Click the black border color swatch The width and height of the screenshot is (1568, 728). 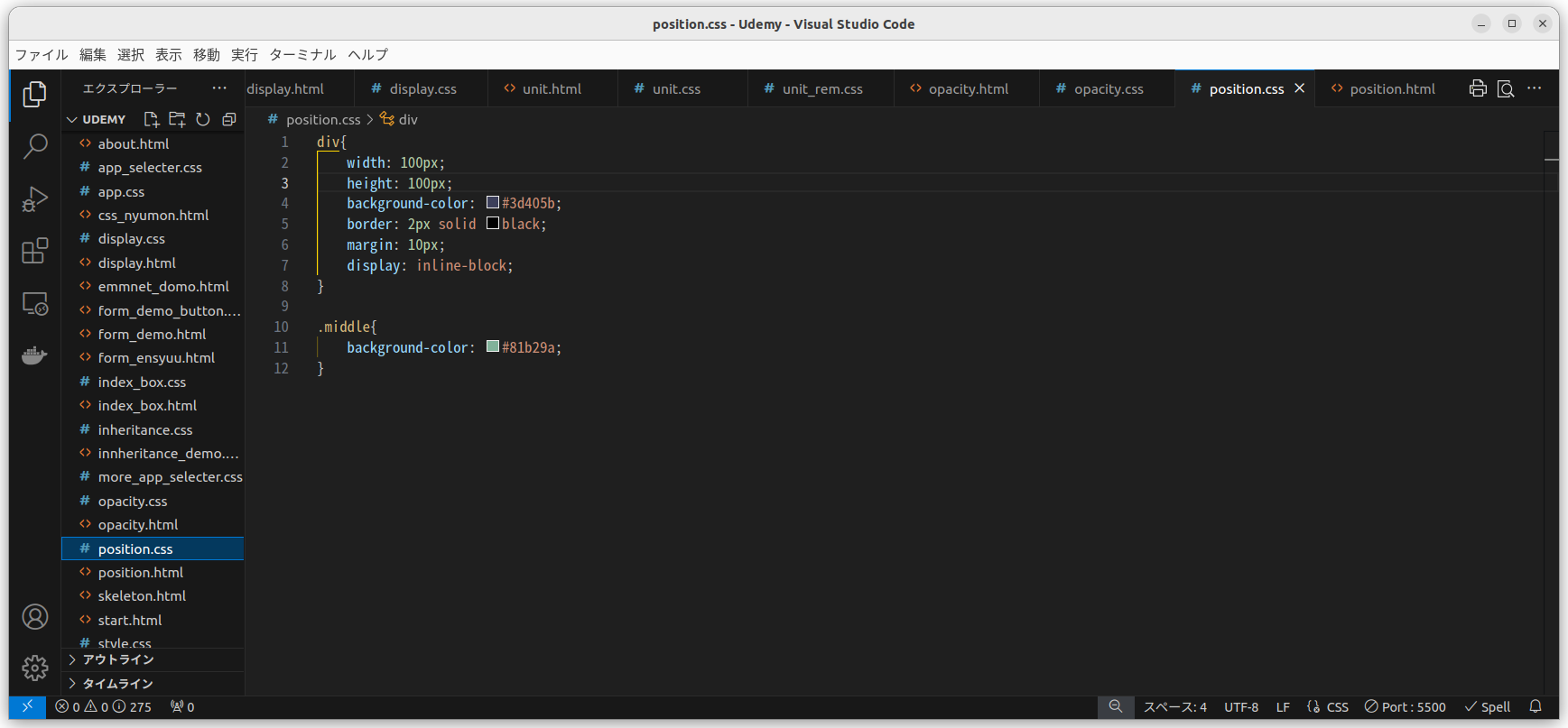[493, 223]
